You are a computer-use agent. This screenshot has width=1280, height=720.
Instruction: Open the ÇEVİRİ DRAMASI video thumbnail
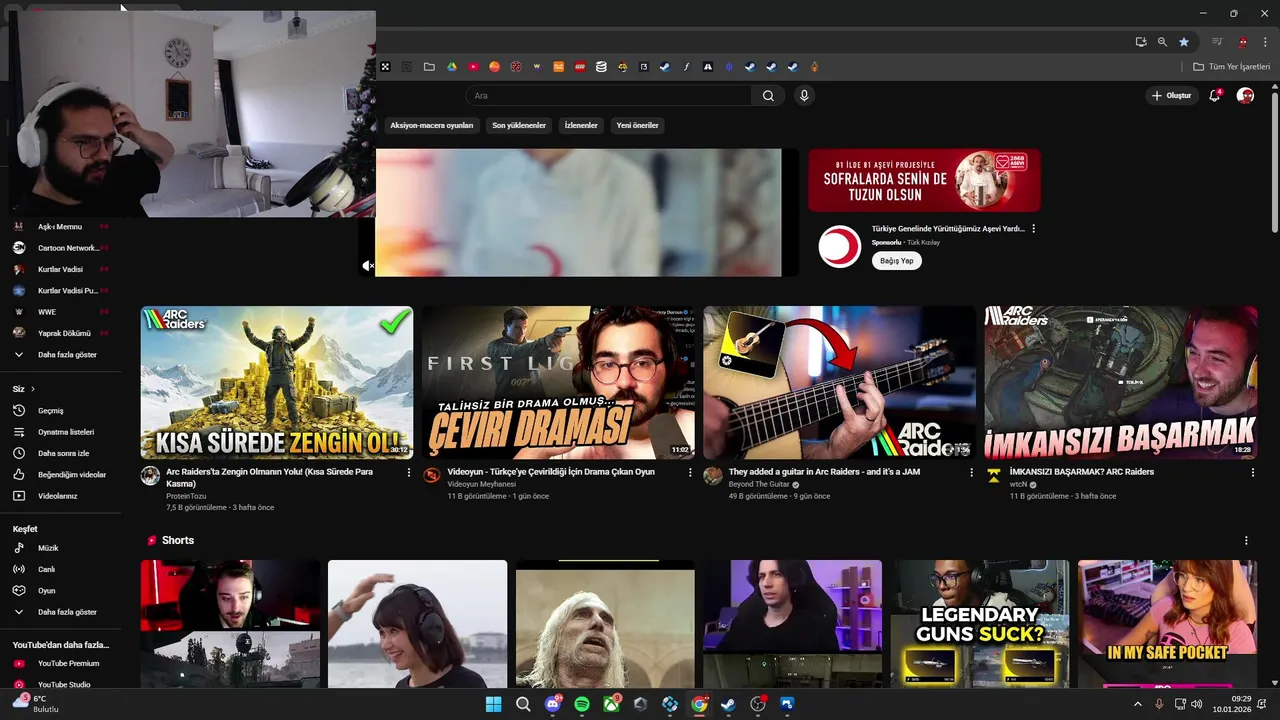pos(558,383)
